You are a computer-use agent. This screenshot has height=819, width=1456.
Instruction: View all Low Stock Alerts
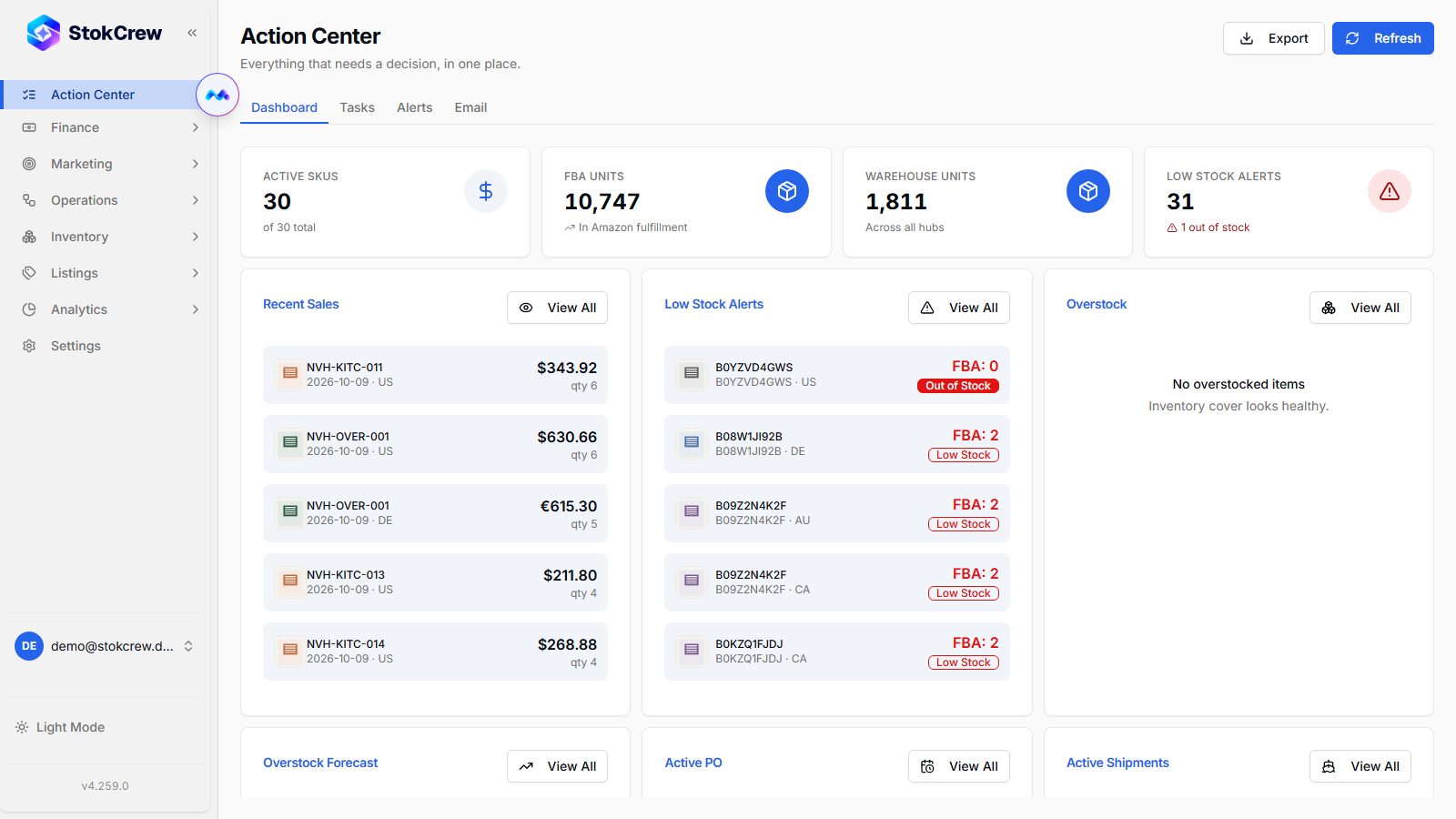point(958,308)
